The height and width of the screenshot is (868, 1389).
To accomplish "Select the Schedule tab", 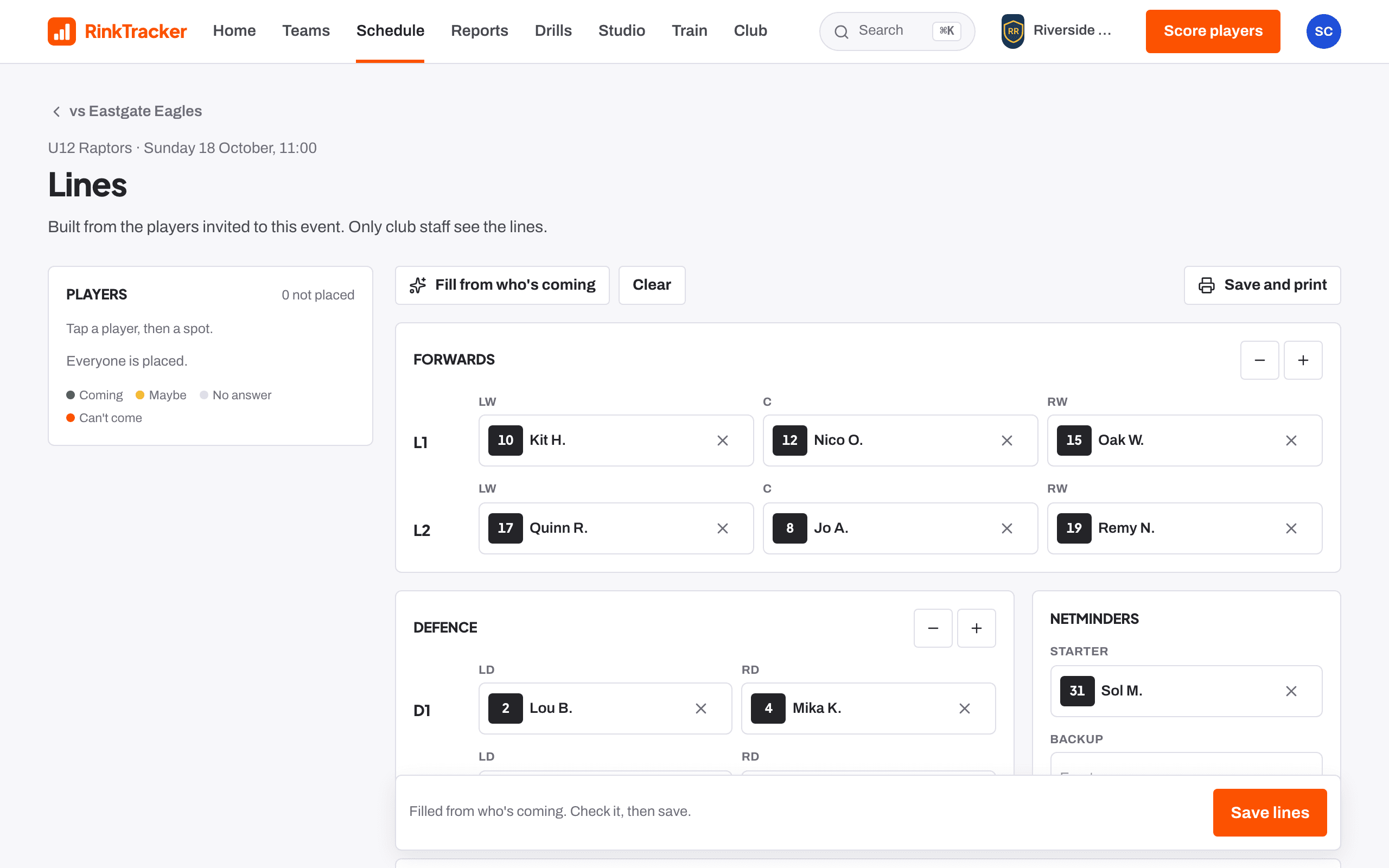I will coord(390,30).
